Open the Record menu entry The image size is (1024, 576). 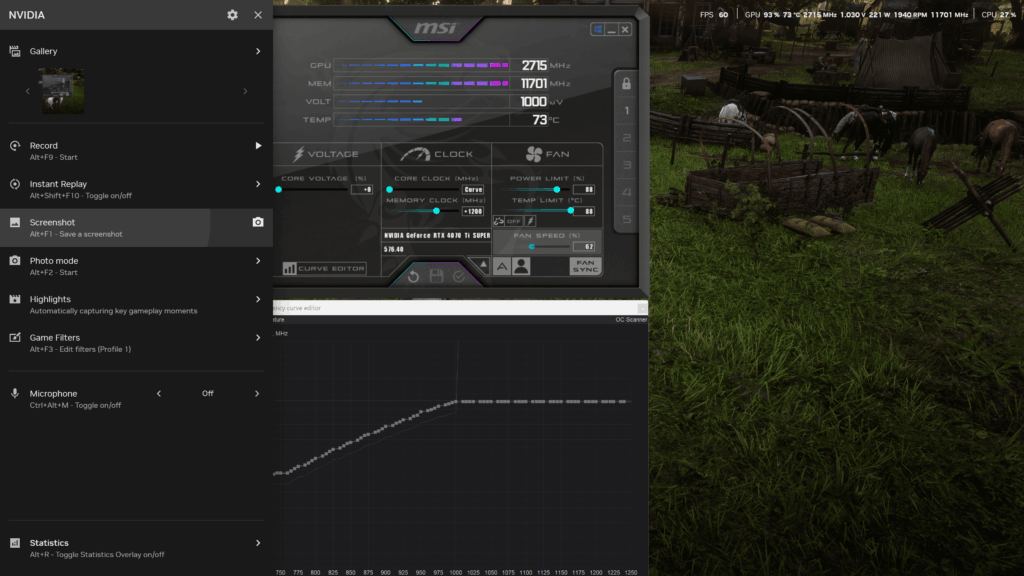click(136, 151)
